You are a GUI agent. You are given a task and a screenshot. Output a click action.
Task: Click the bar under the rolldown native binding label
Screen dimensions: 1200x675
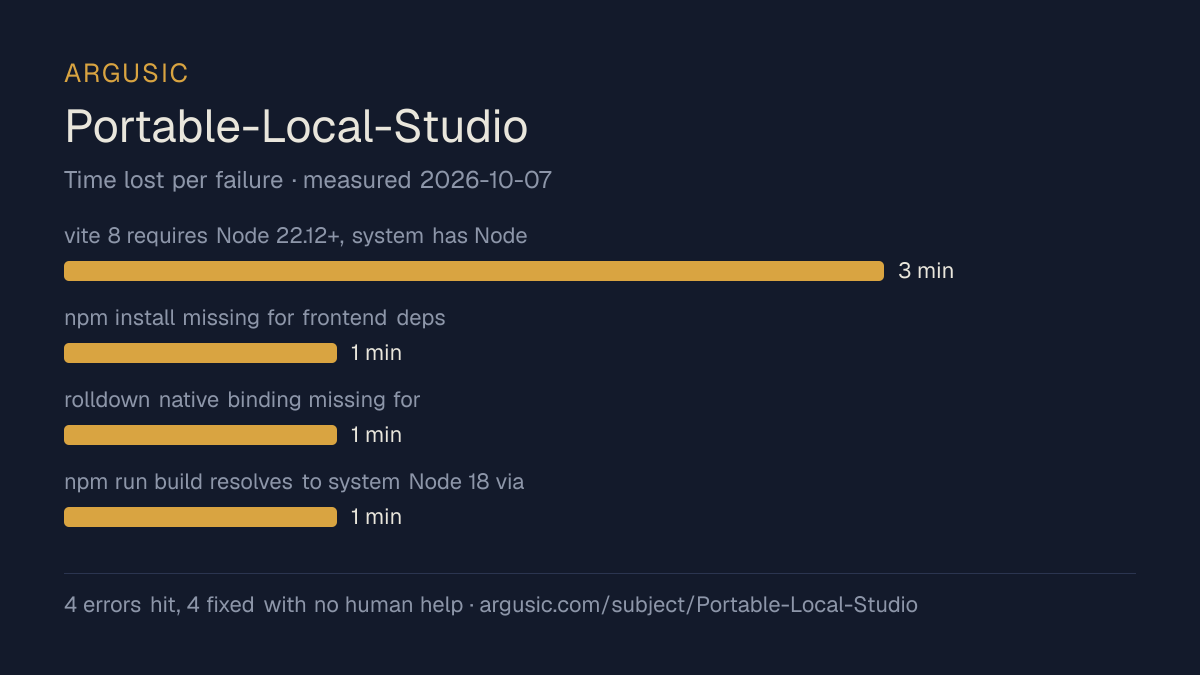click(x=200, y=435)
